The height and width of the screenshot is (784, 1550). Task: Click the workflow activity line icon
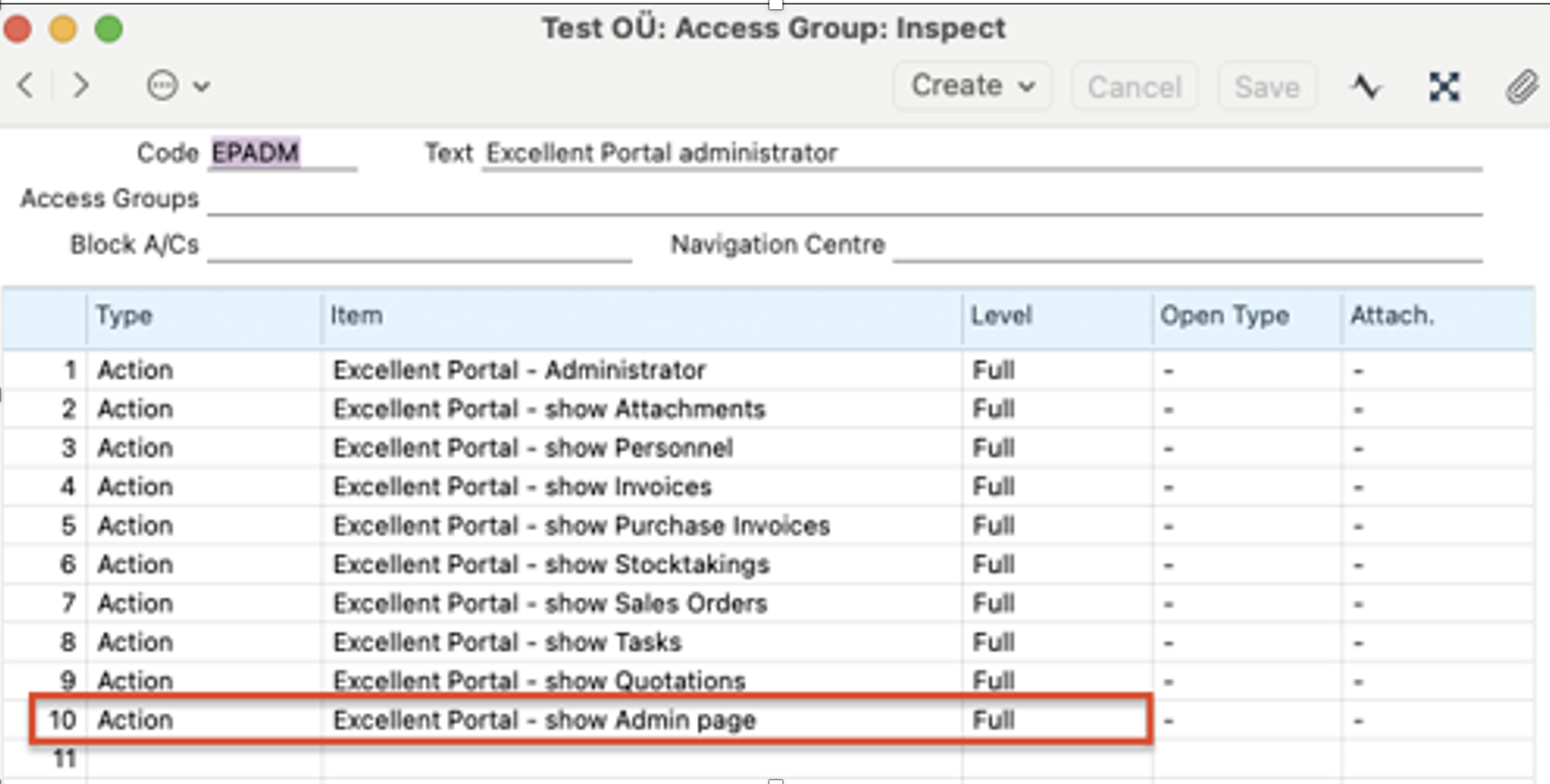pyautogui.click(x=1365, y=87)
